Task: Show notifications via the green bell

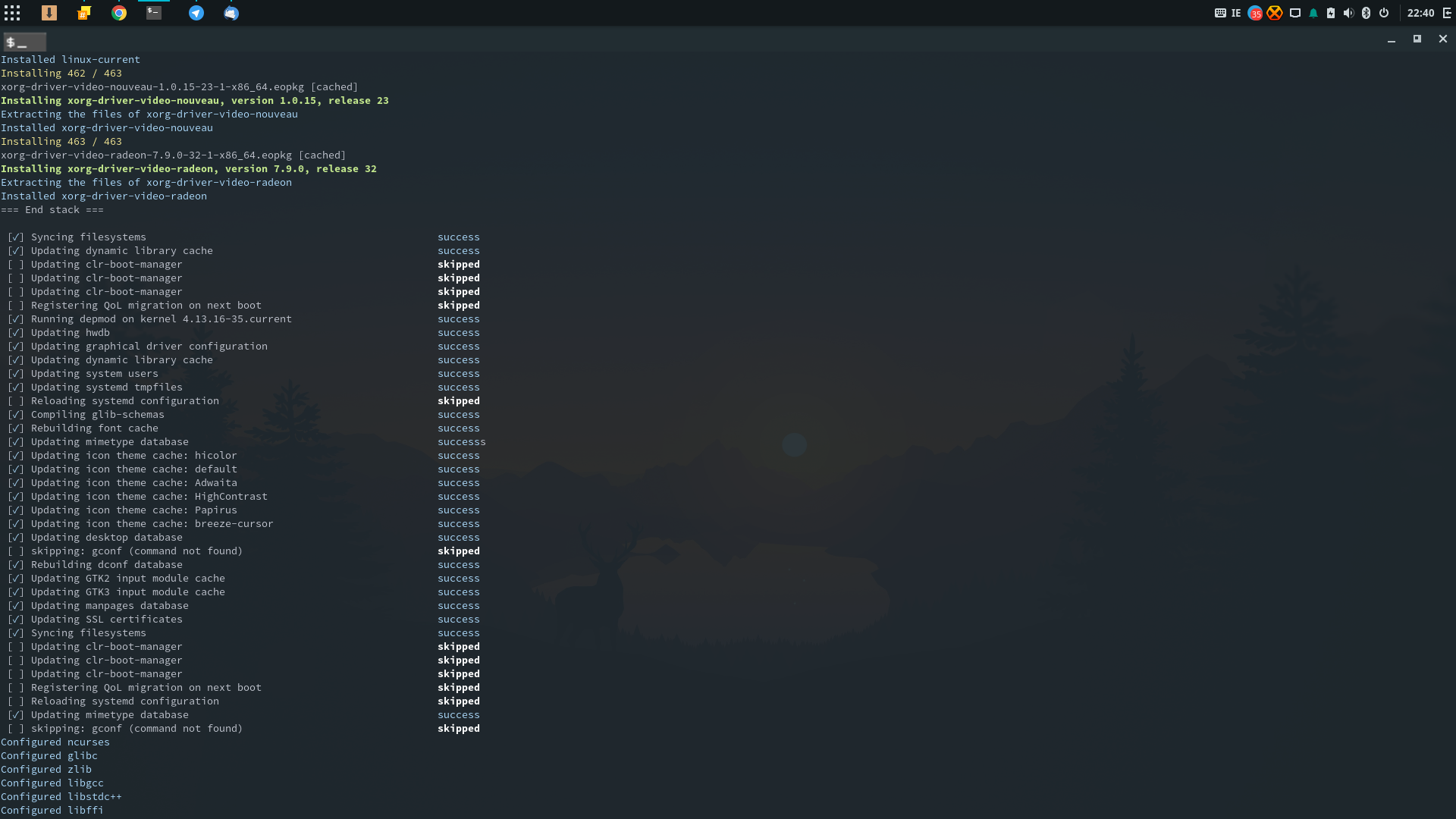Action: 1313,13
